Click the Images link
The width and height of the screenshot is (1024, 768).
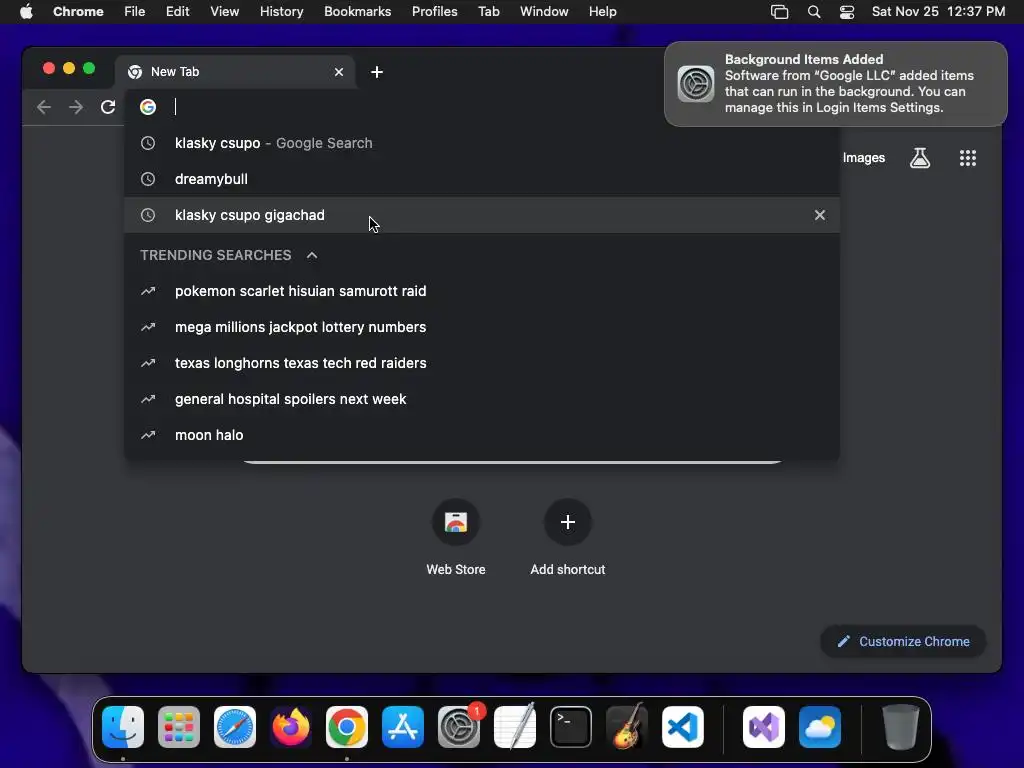coord(863,158)
